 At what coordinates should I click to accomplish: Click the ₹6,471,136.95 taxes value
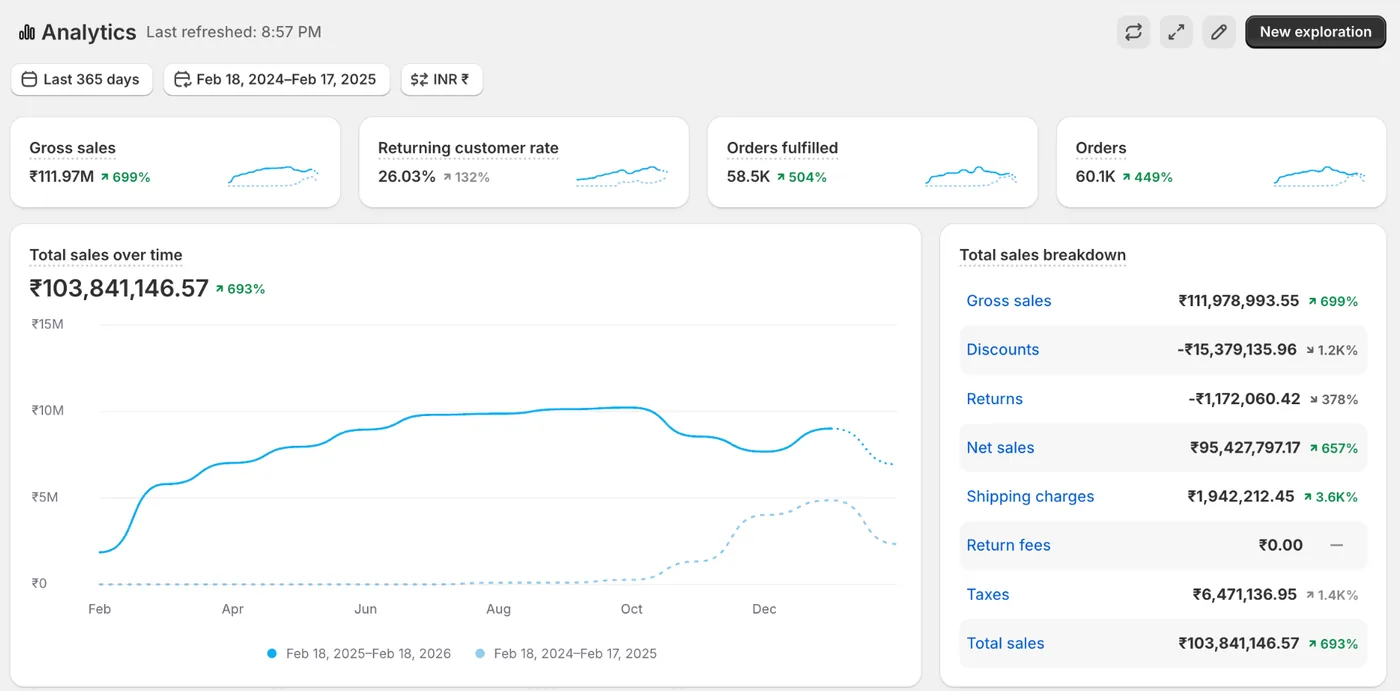point(1245,595)
